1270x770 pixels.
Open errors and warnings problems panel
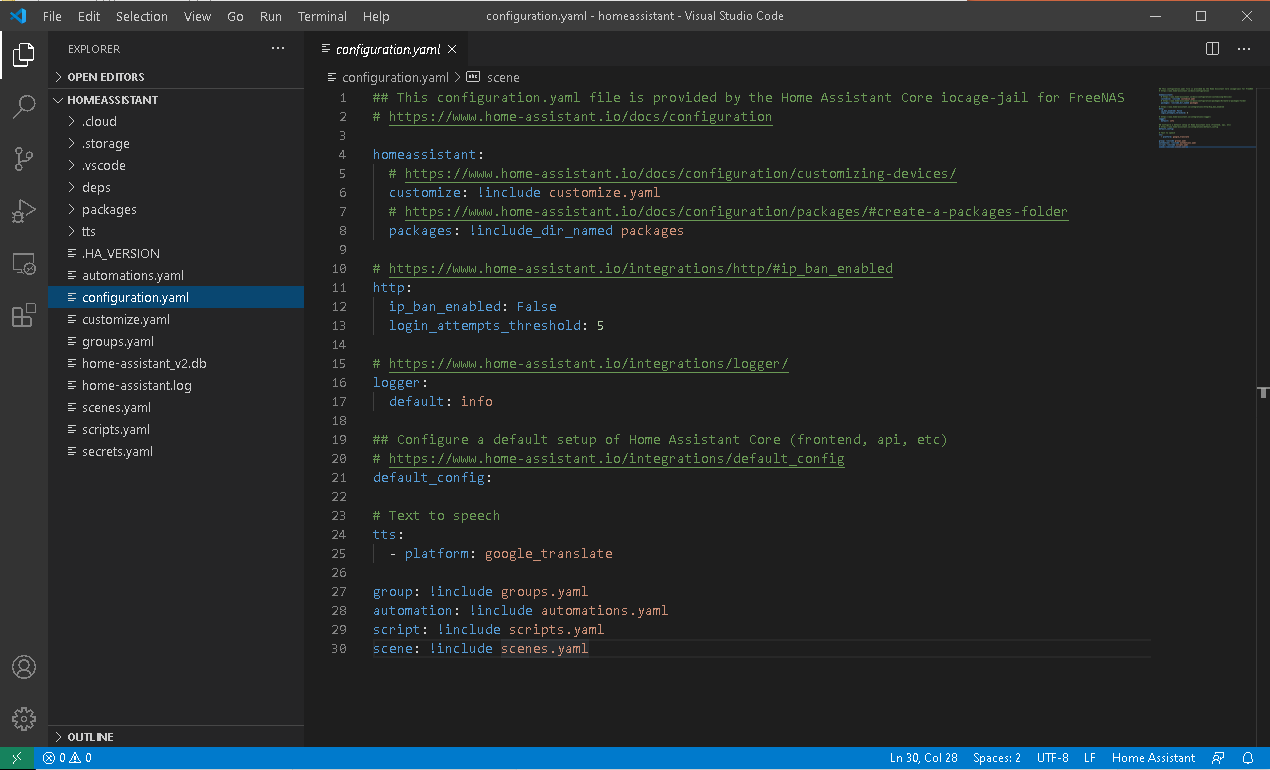tap(67, 758)
